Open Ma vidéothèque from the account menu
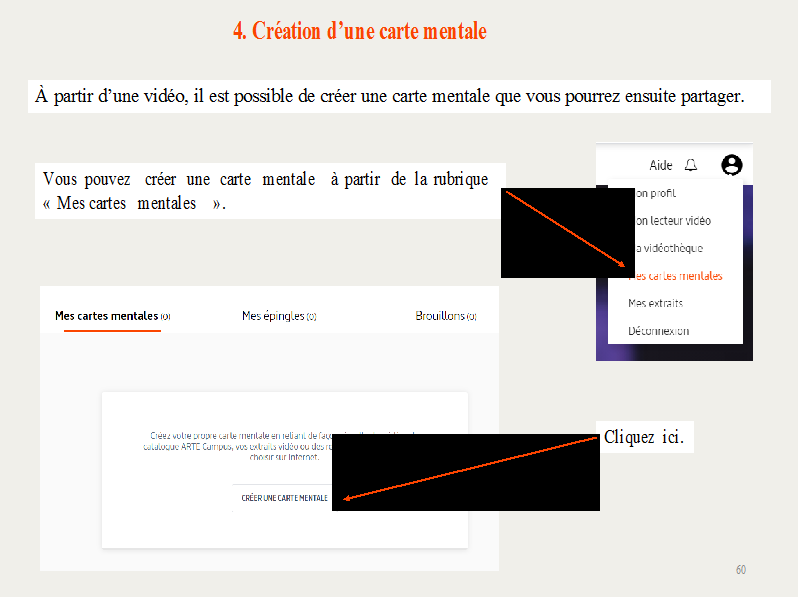Screen dimensions: 800x600 tap(668, 248)
